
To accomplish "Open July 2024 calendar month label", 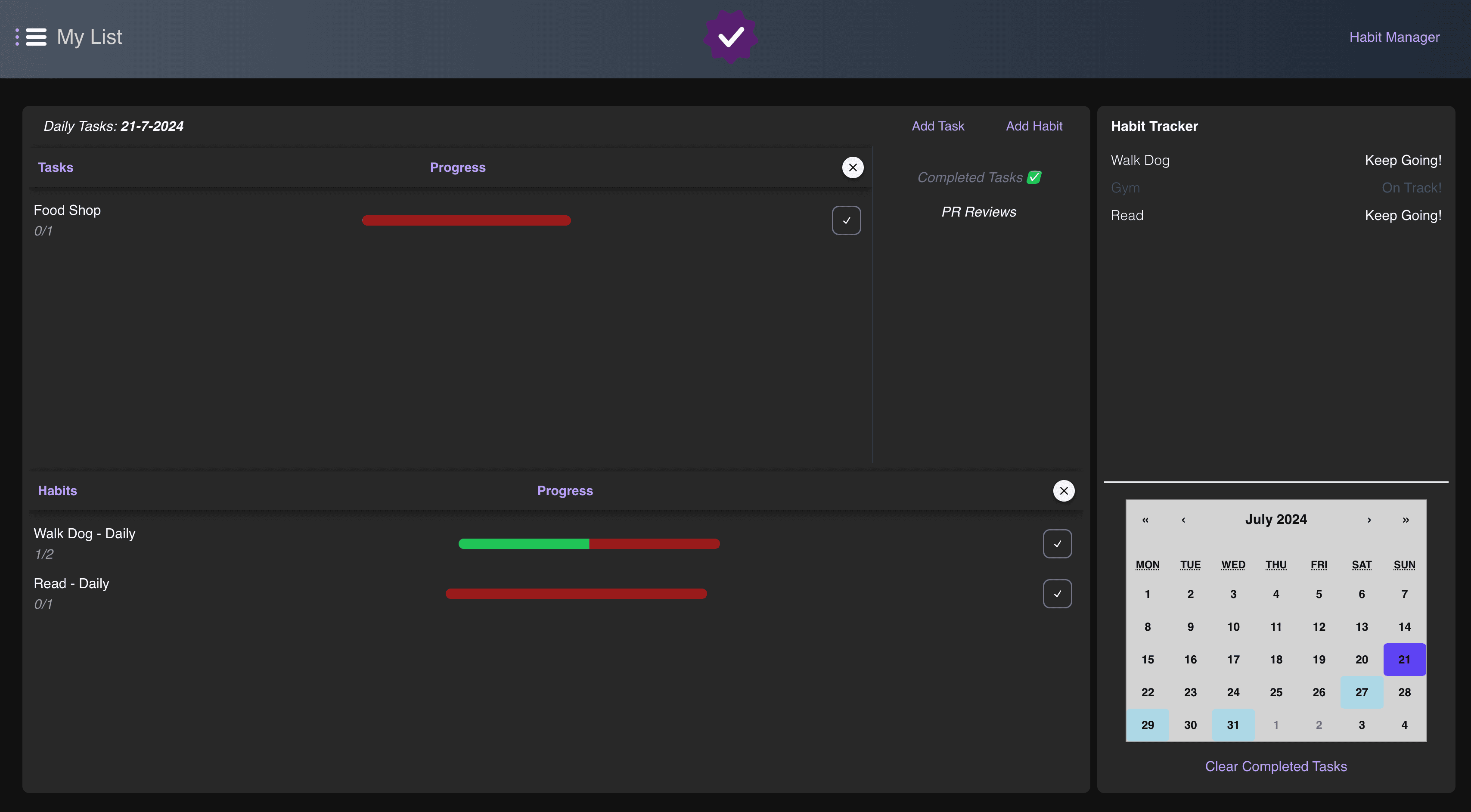I will pos(1275,519).
